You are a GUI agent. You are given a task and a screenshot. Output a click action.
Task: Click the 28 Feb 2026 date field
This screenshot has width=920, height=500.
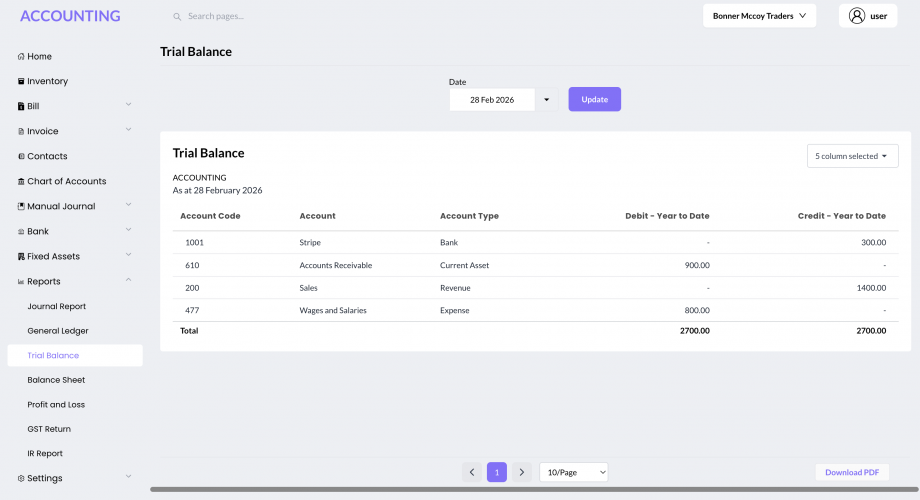(x=492, y=100)
